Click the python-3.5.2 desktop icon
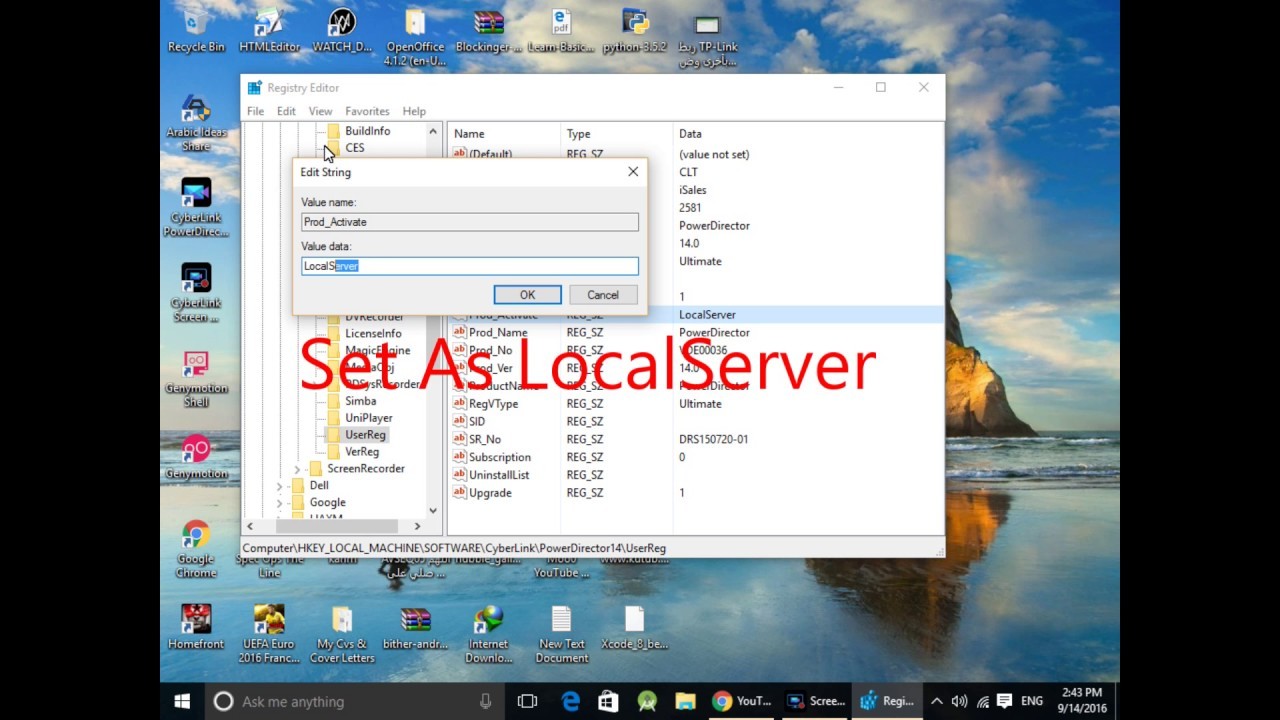The width and height of the screenshot is (1280, 720). pos(635,31)
